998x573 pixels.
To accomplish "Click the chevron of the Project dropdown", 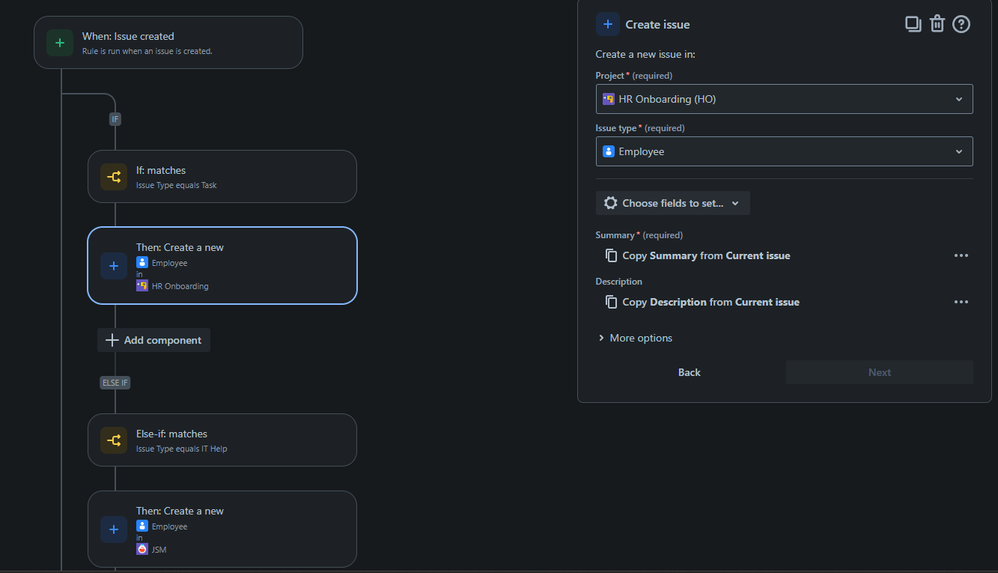I will point(959,99).
